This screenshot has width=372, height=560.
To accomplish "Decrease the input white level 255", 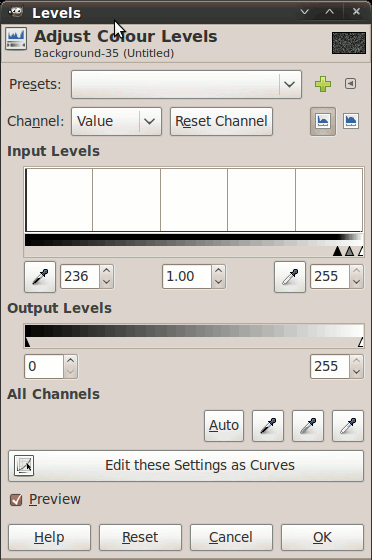I will coord(356,282).
